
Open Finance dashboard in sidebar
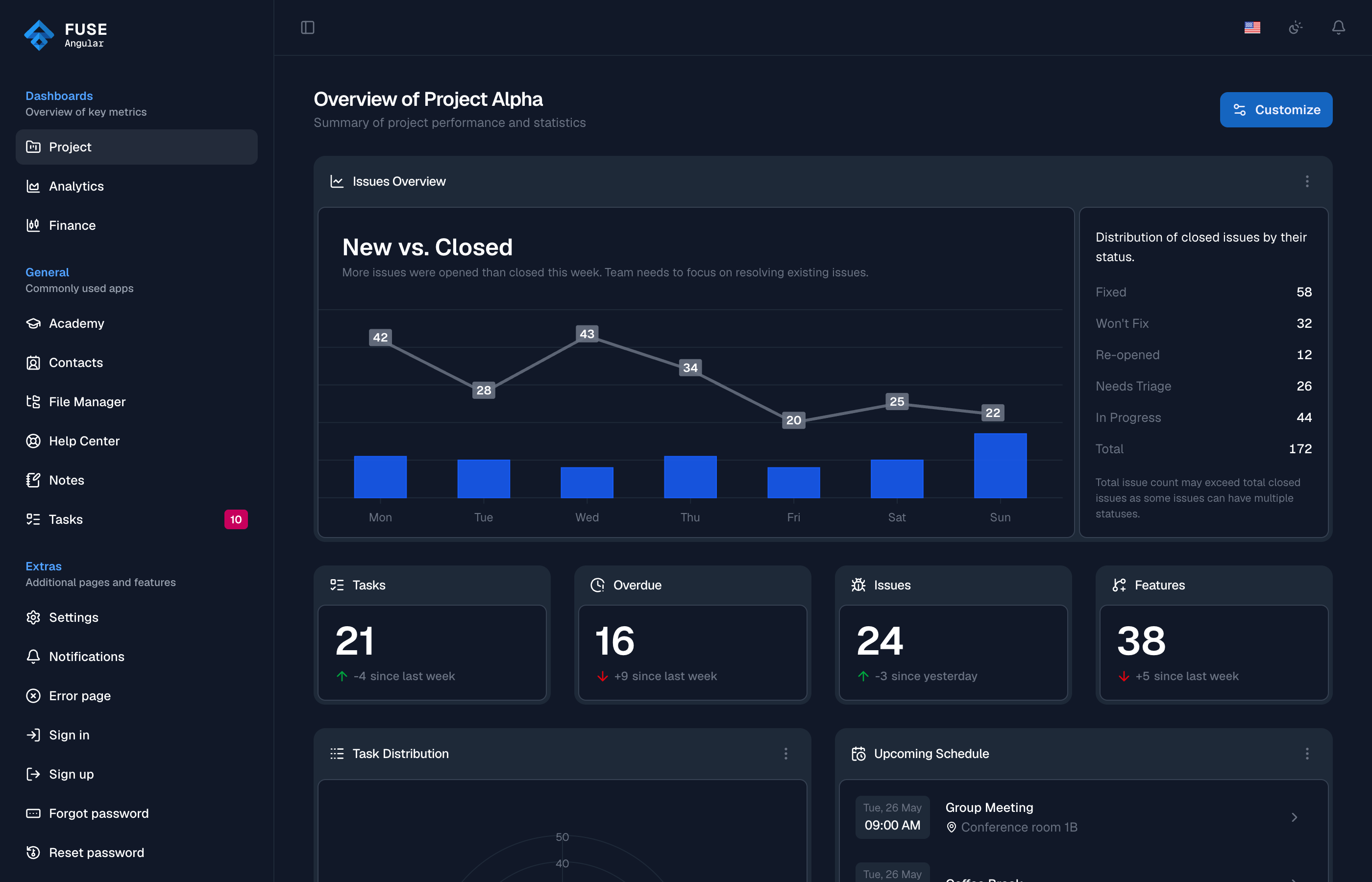point(136,226)
